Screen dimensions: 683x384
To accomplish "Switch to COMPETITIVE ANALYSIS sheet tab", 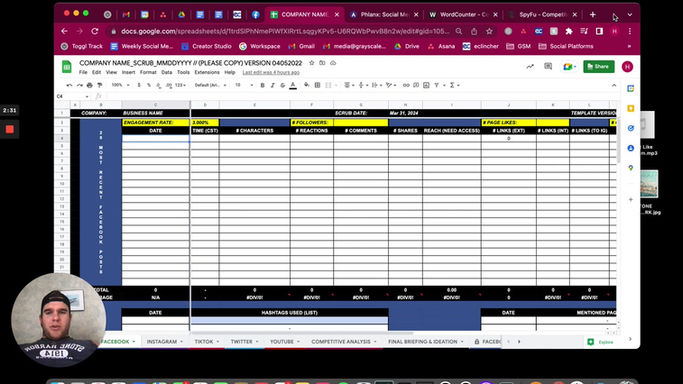I will click(x=344, y=342).
